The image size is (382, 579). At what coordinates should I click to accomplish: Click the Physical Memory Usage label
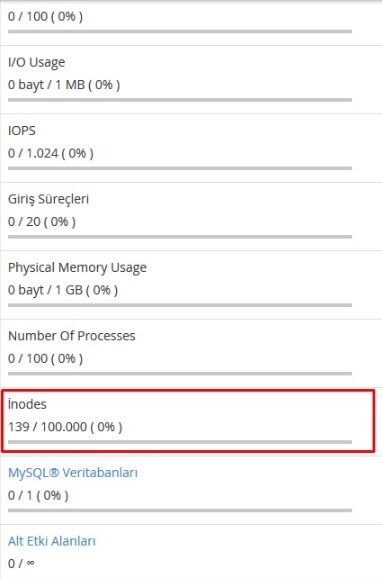77,268
